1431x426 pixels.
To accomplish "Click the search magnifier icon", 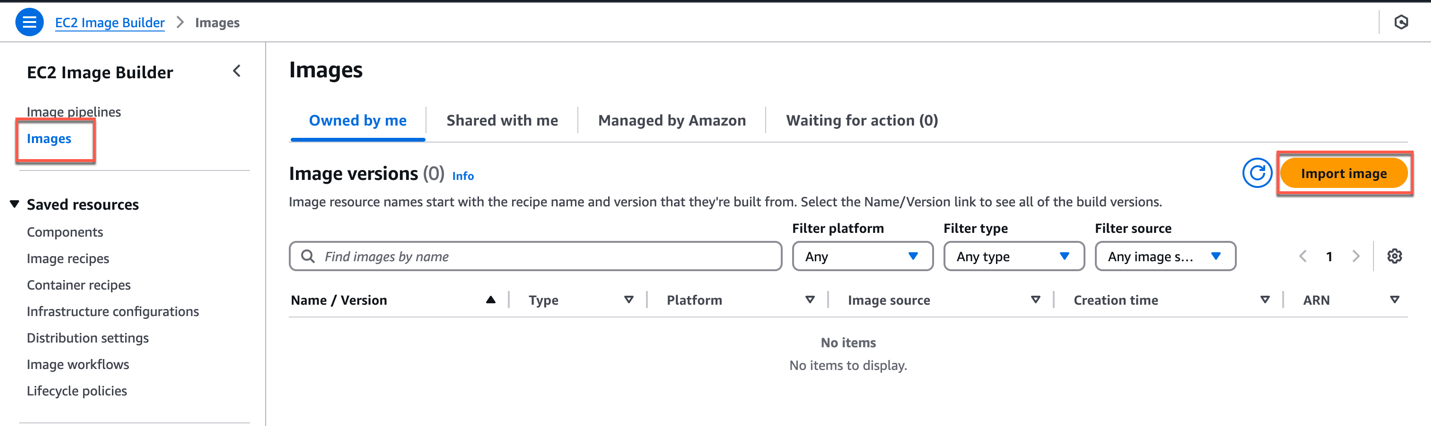I will 308,257.
